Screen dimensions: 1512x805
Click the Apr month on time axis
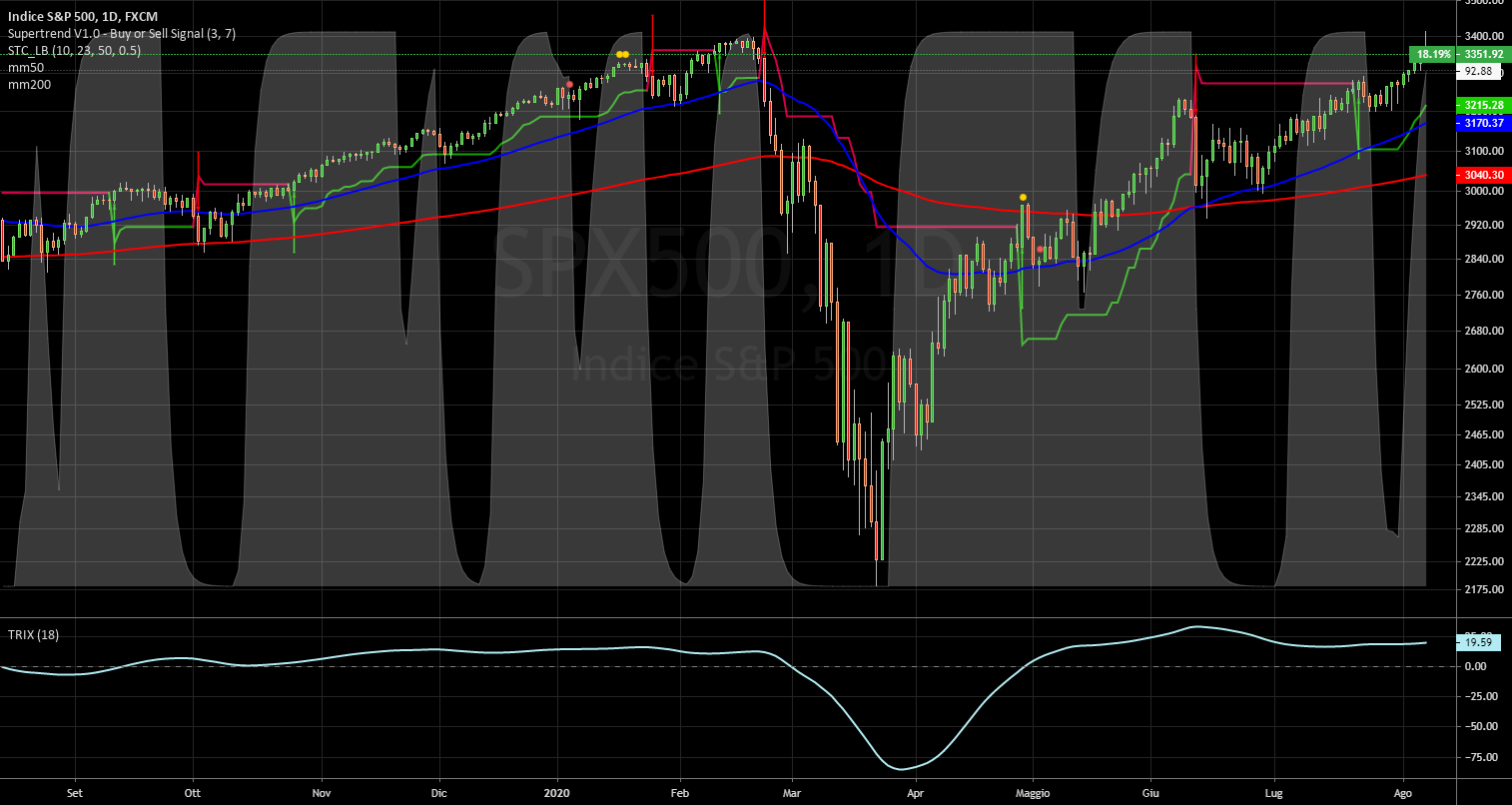click(x=914, y=794)
